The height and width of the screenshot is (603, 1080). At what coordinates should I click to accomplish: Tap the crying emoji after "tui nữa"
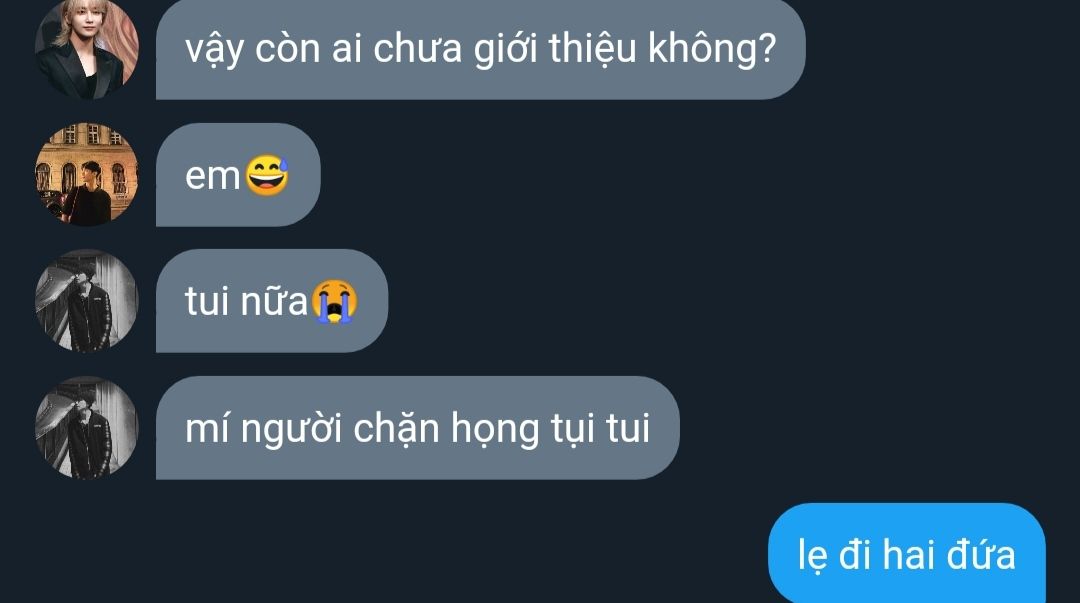point(334,302)
